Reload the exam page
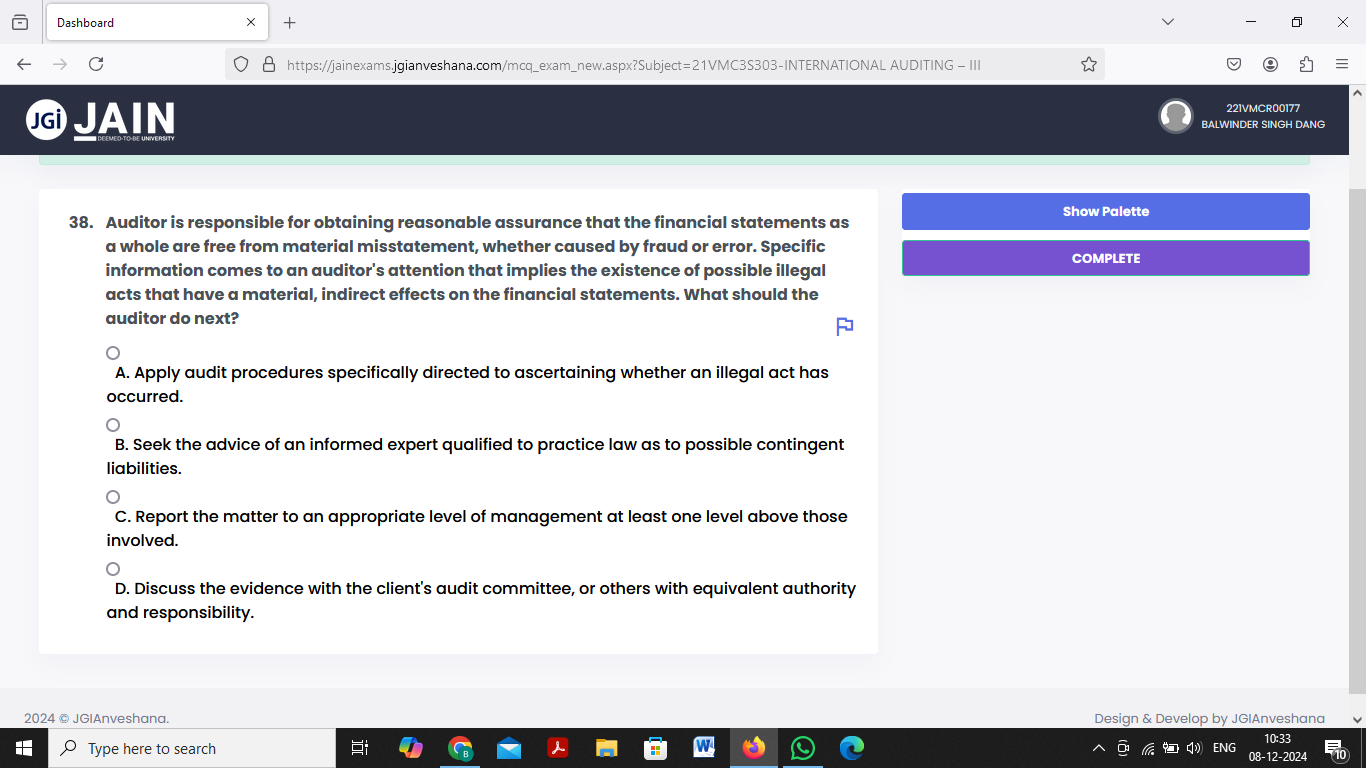Screen dimensions: 1366x768 pyautogui.click(x=96, y=64)
